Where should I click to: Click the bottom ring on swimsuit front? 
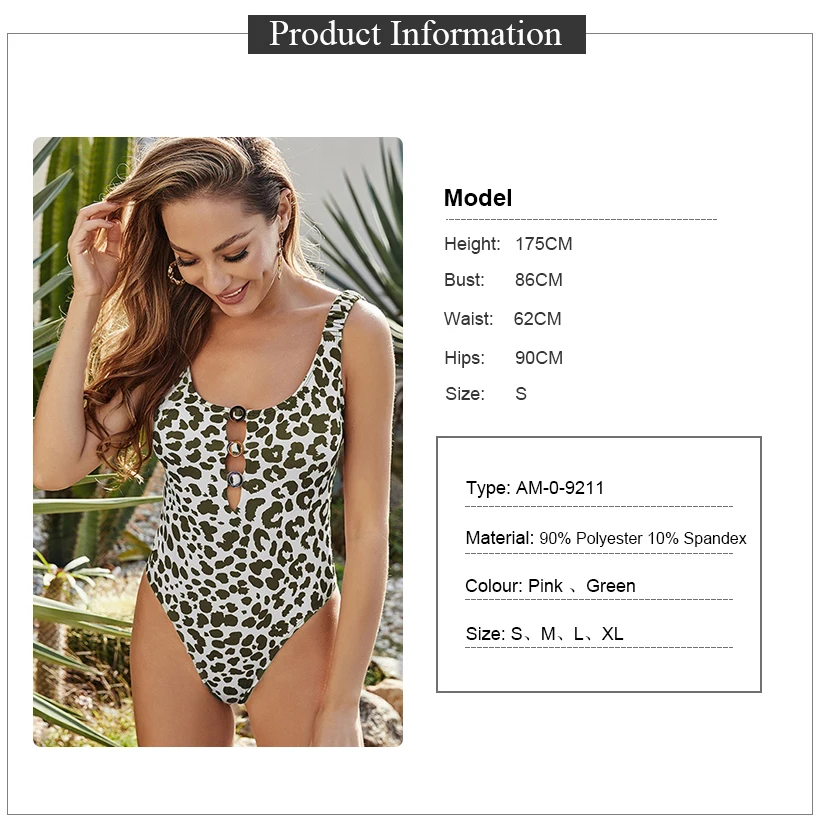coord(234,479)
